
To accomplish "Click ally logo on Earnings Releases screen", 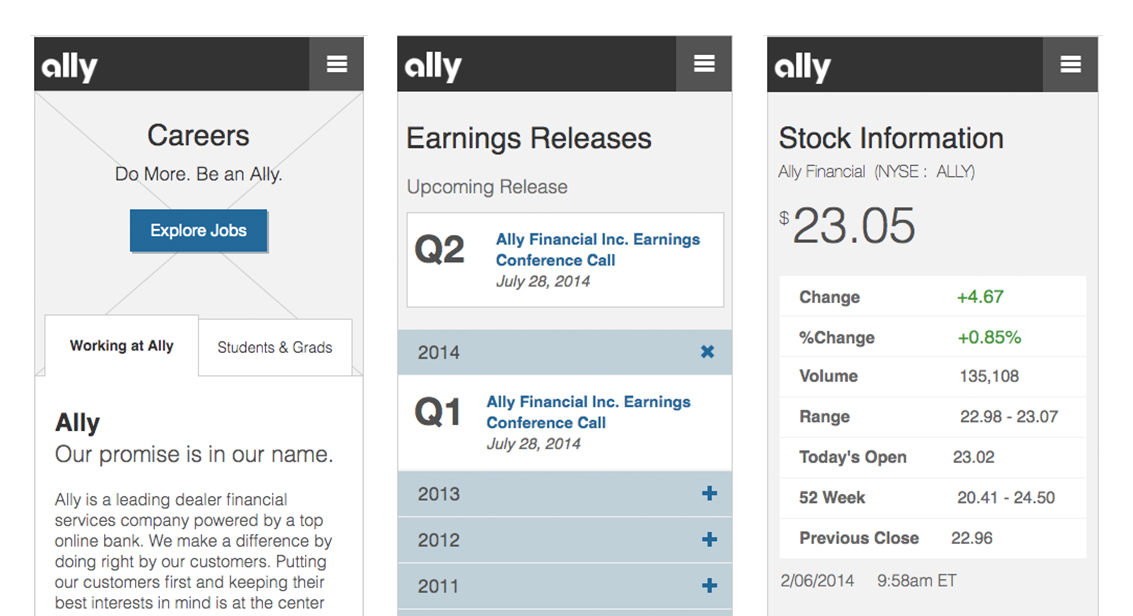I will tap(433, 66).
